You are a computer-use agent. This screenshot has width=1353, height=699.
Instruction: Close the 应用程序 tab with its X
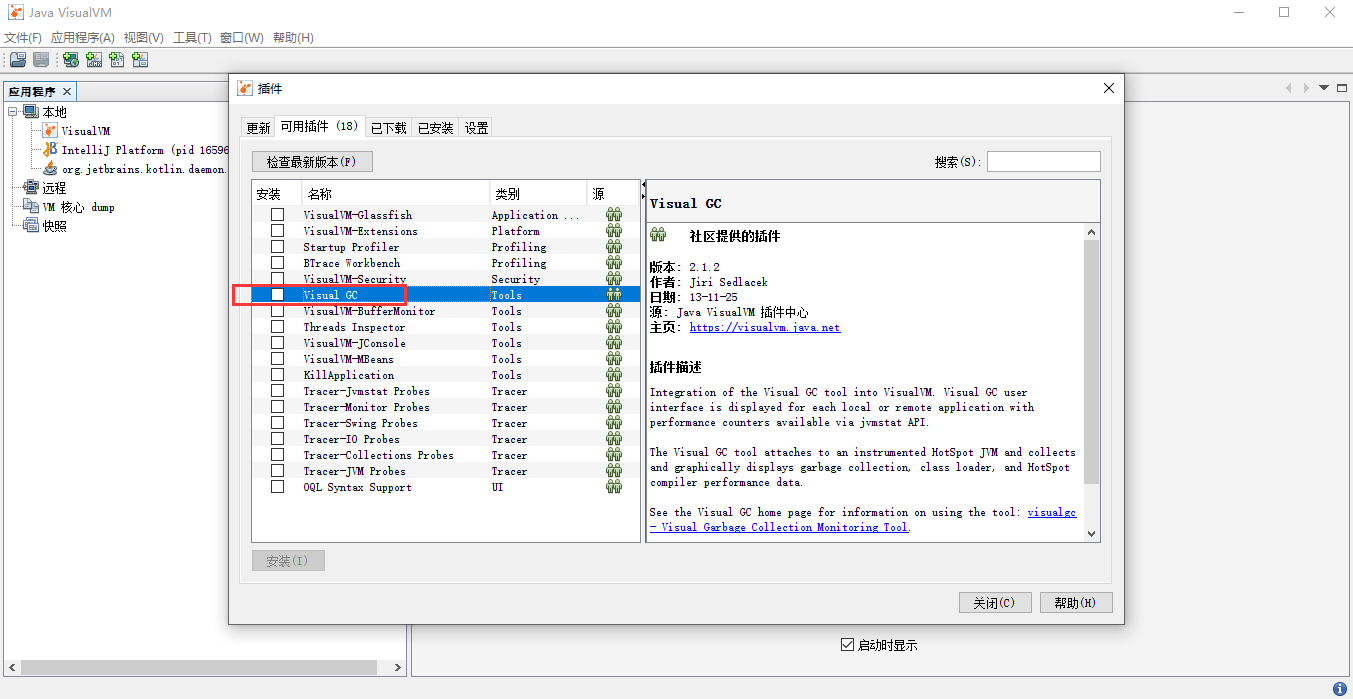click(68, 92)
